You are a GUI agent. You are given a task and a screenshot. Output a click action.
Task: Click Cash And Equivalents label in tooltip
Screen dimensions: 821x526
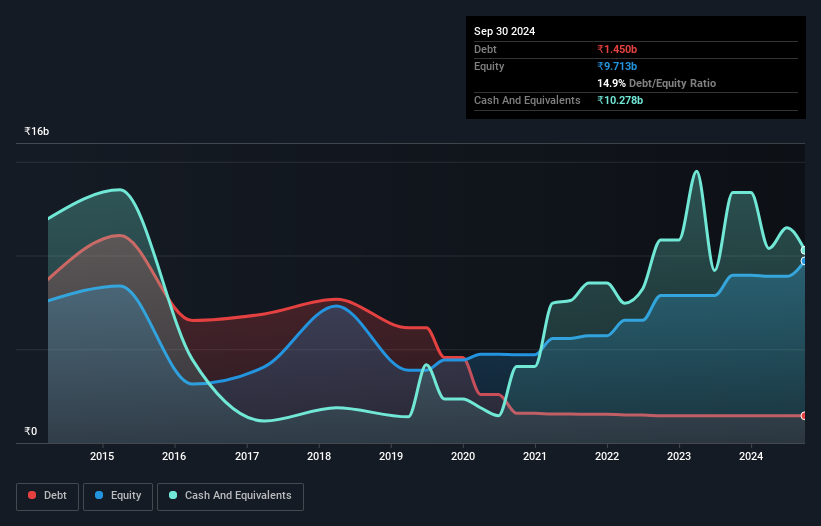tap(527, 100)
